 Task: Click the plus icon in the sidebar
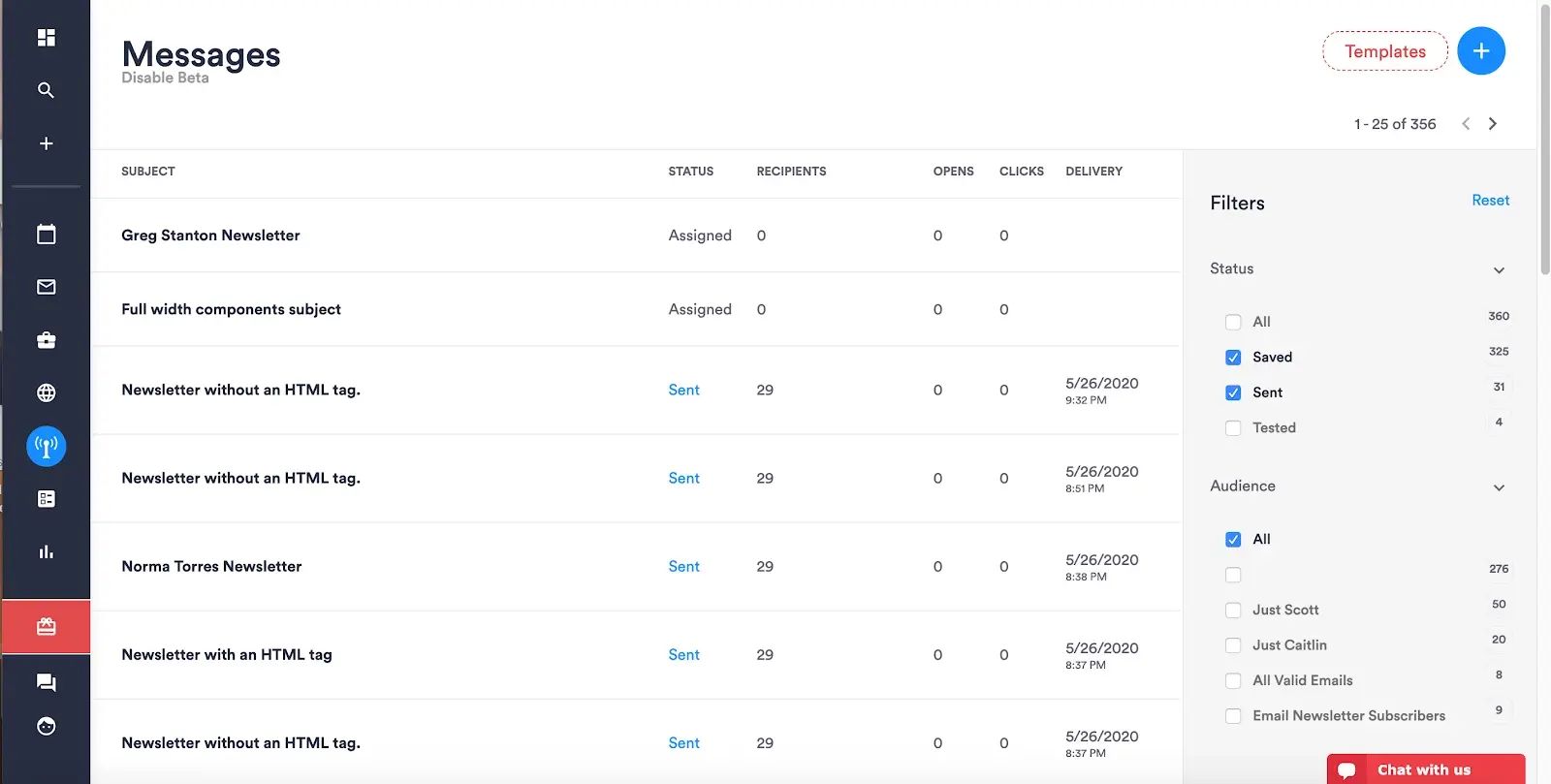pyautogui.click(x=46, y=143)
